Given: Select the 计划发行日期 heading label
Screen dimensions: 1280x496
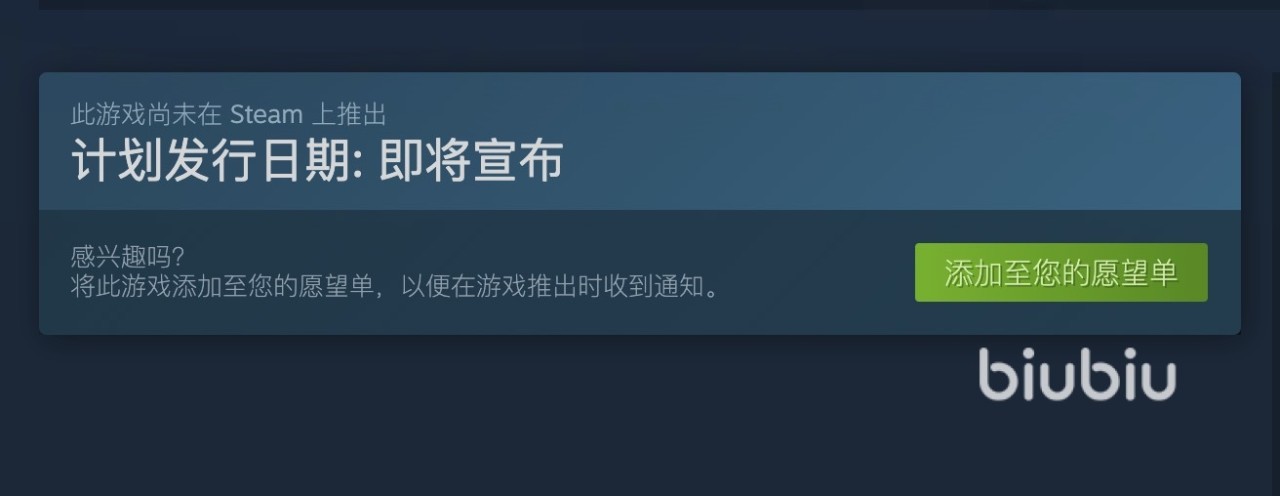Looking at the screenshot, I should click(x=214, y=161).
